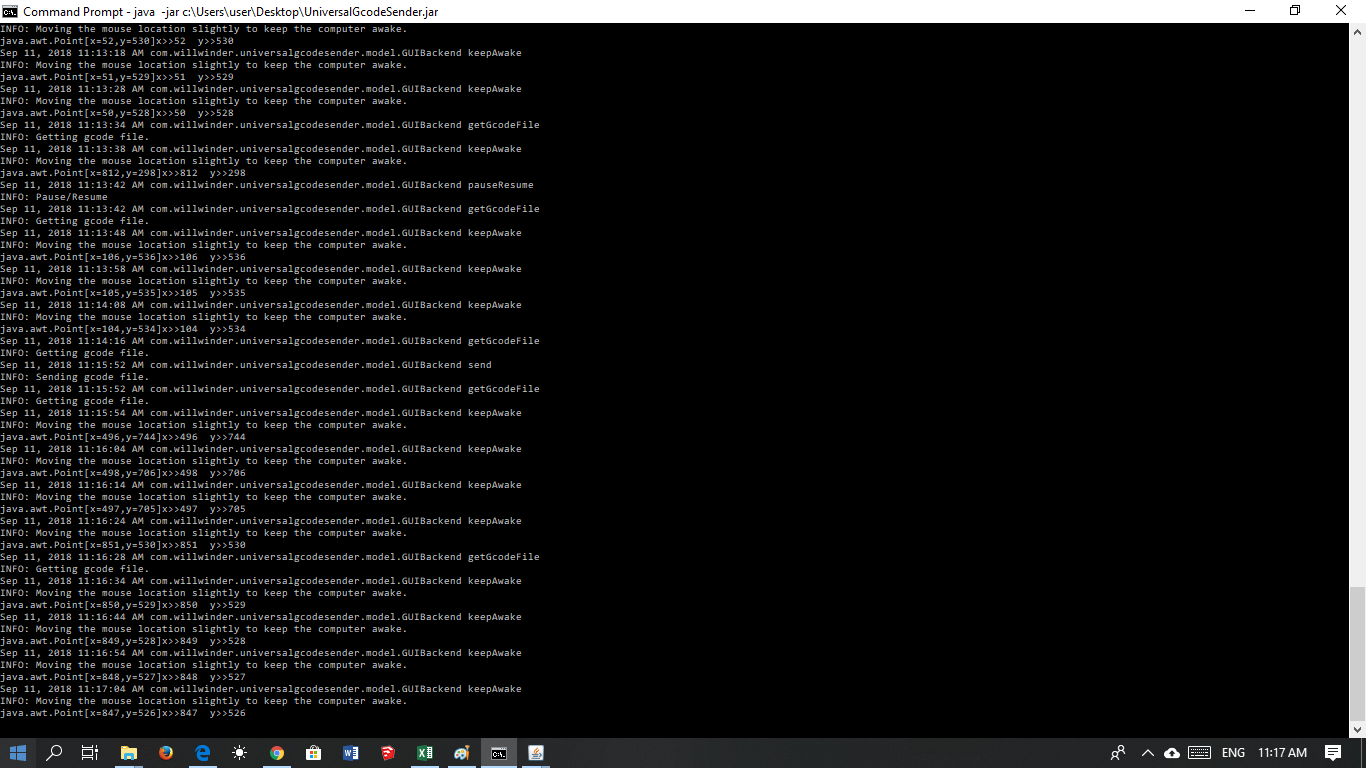
Task: Click the console scrollbar down arrow
Action: (x=1357, y=730)
